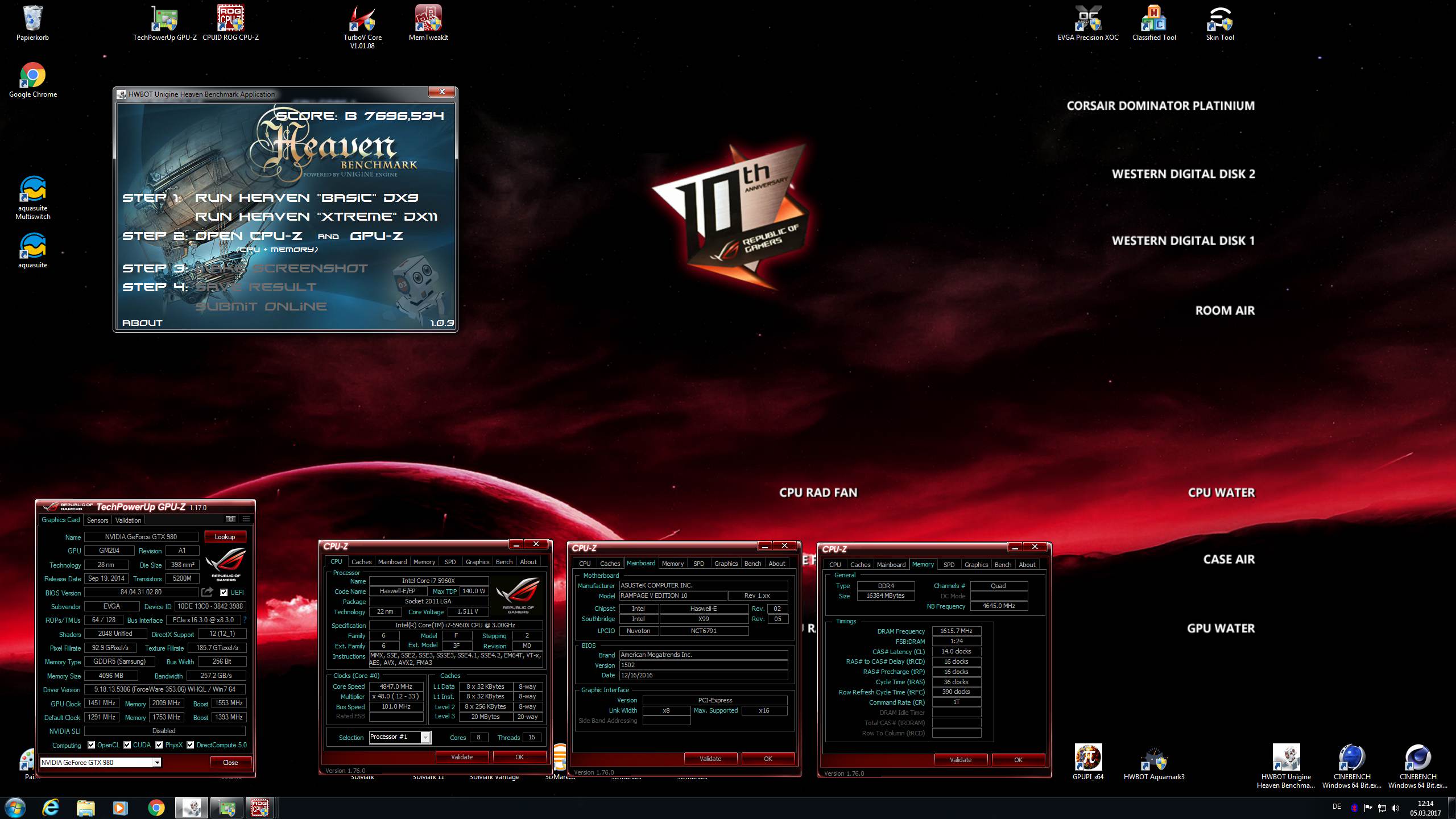Click Save Result in Heaven Step 4
The width and height of the screenshot is (1456, 819).
[x=255, y=287]
